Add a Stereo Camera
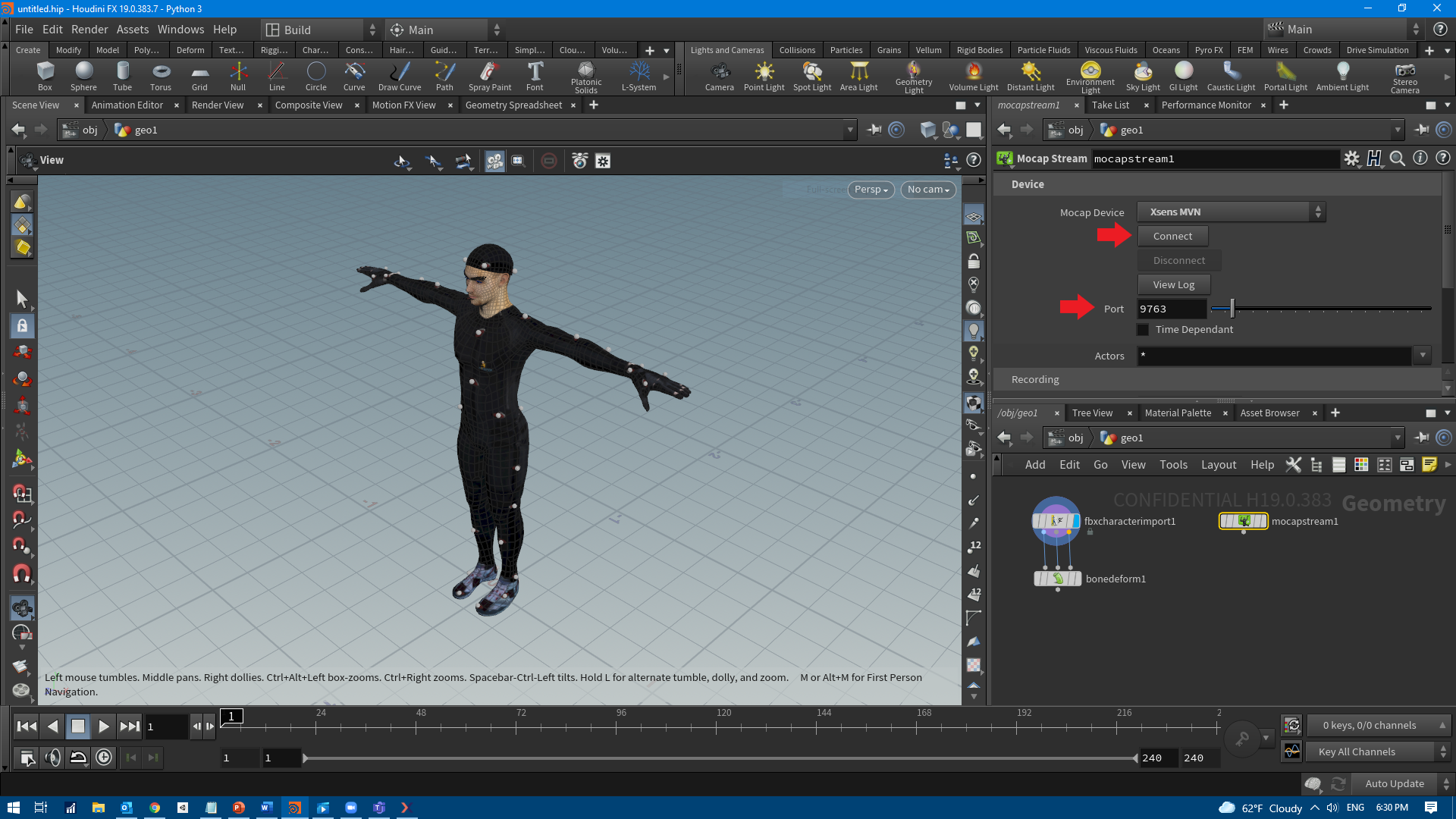 [x=1404, y=78]
